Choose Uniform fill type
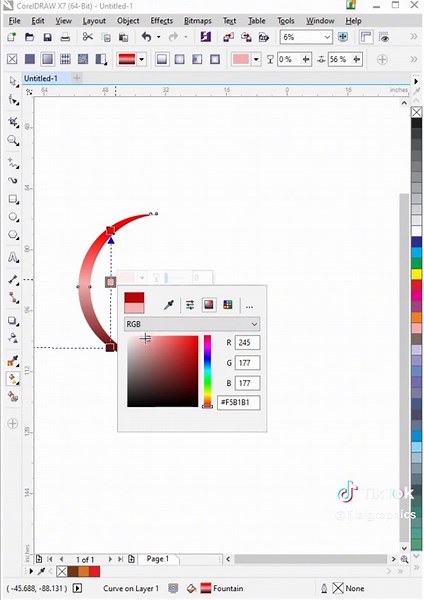 [x=30, y=59]
